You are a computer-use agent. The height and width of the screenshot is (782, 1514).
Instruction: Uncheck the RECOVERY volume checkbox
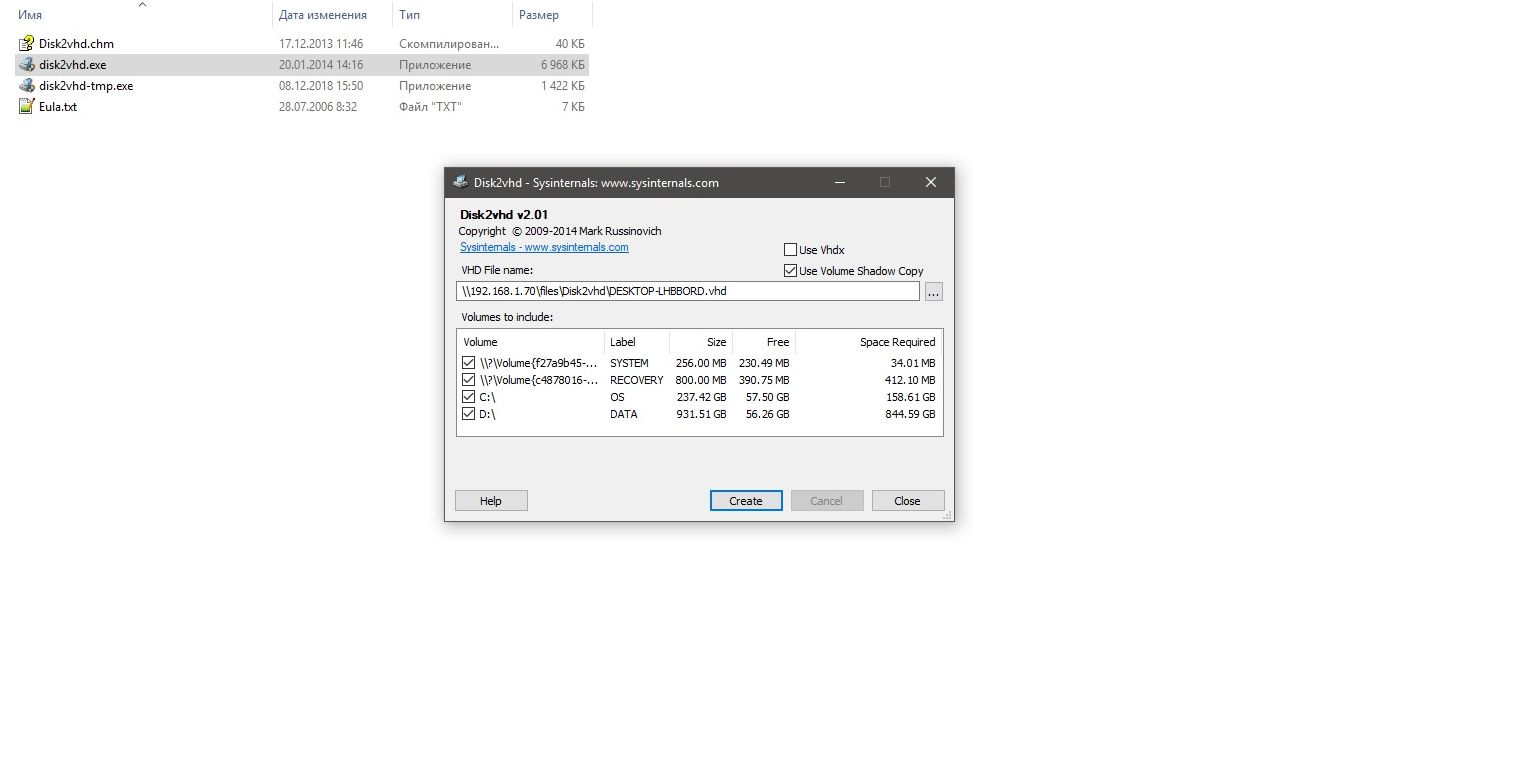469,380
